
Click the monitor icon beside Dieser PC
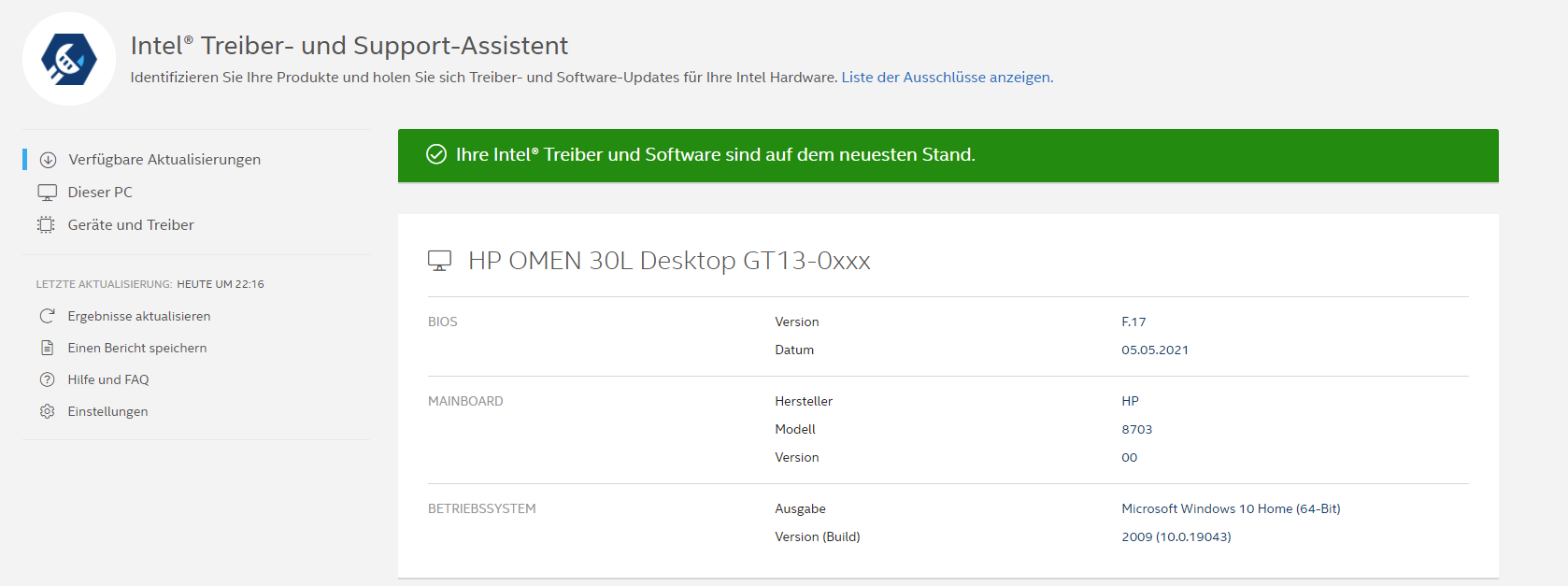click(48, 193)
